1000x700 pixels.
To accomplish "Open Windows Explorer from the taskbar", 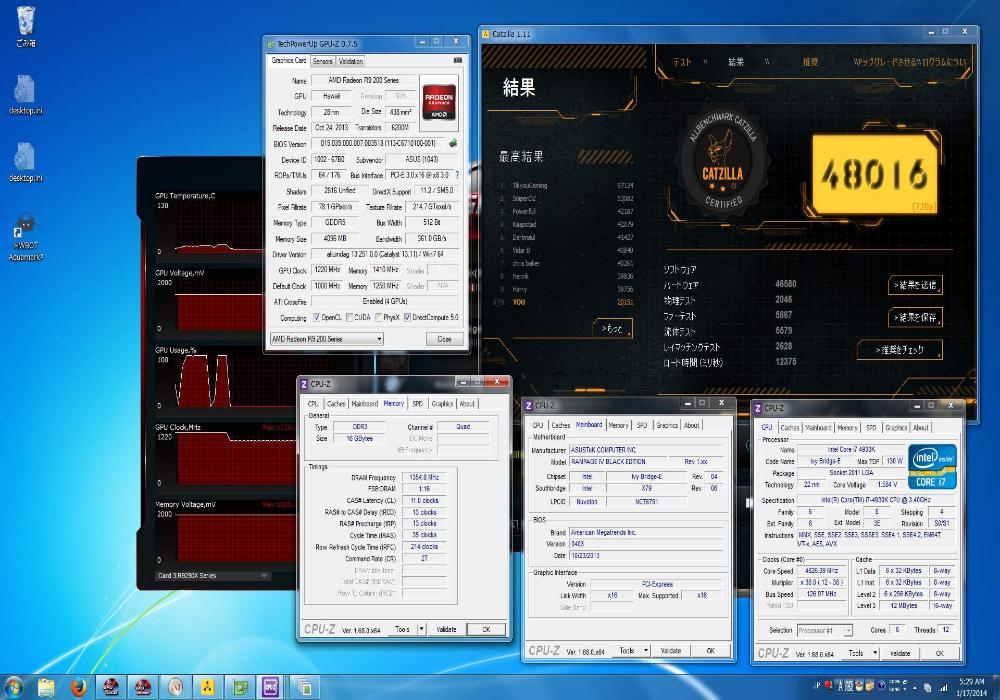I will 46,687.
